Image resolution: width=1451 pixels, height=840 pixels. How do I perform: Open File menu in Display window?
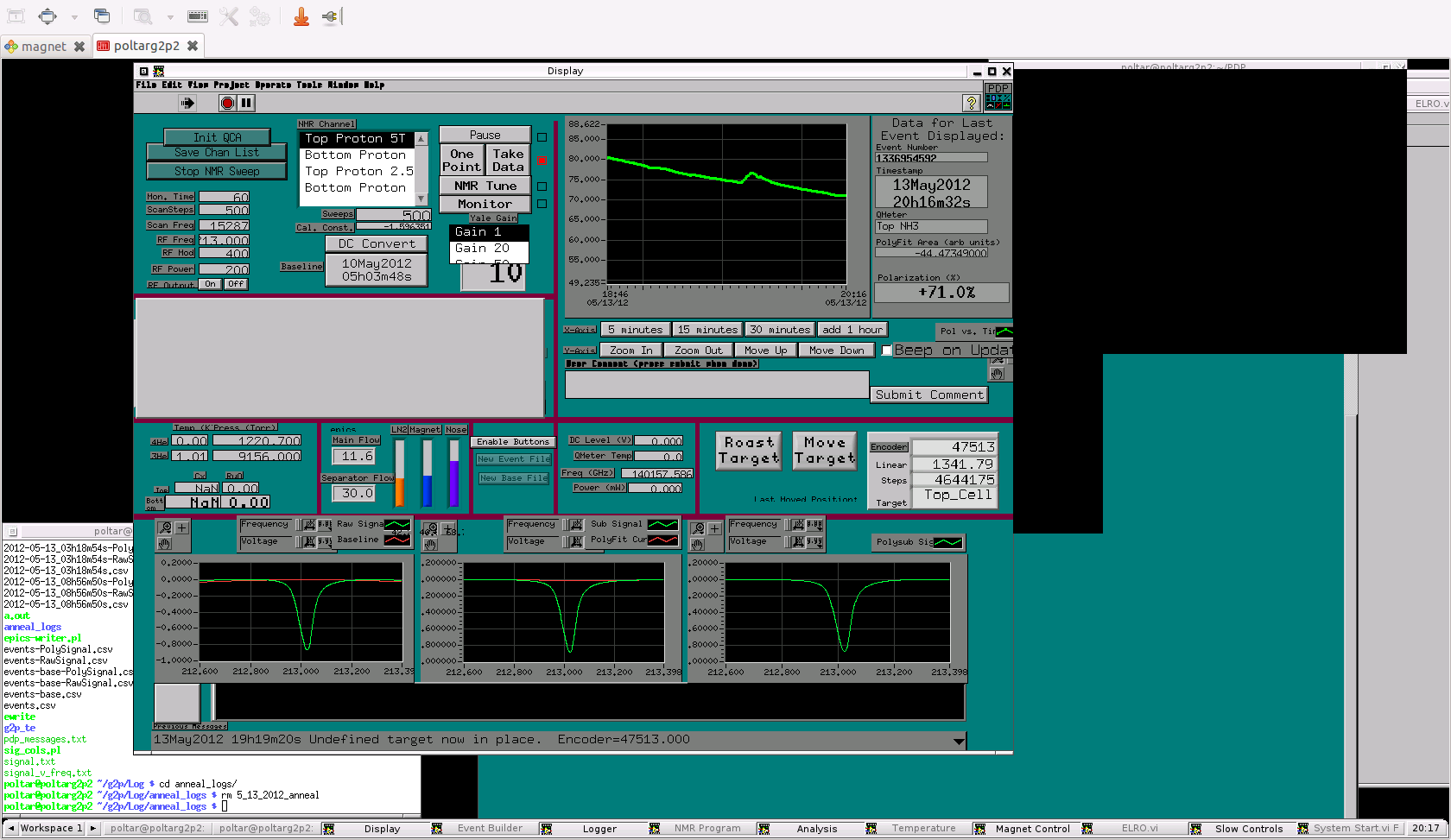coord(146,85)
